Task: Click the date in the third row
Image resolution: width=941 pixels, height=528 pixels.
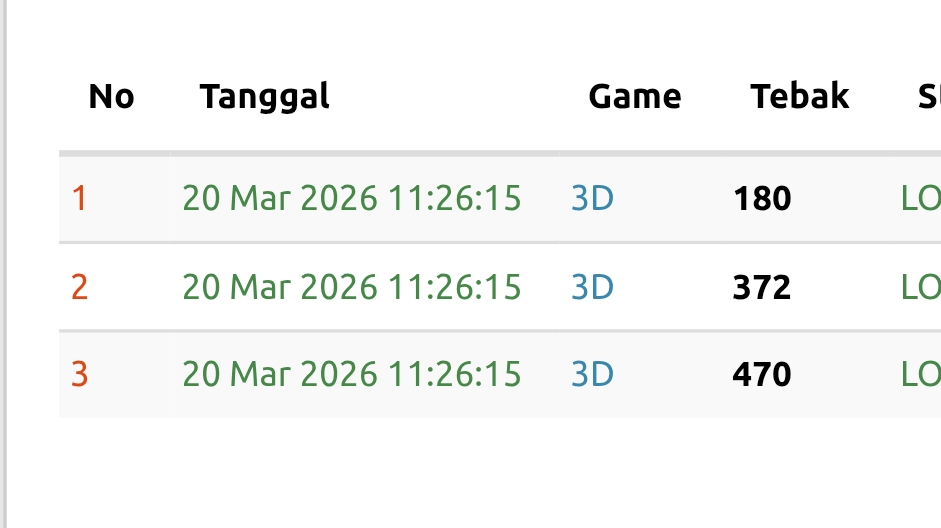Action: [351, 375]
